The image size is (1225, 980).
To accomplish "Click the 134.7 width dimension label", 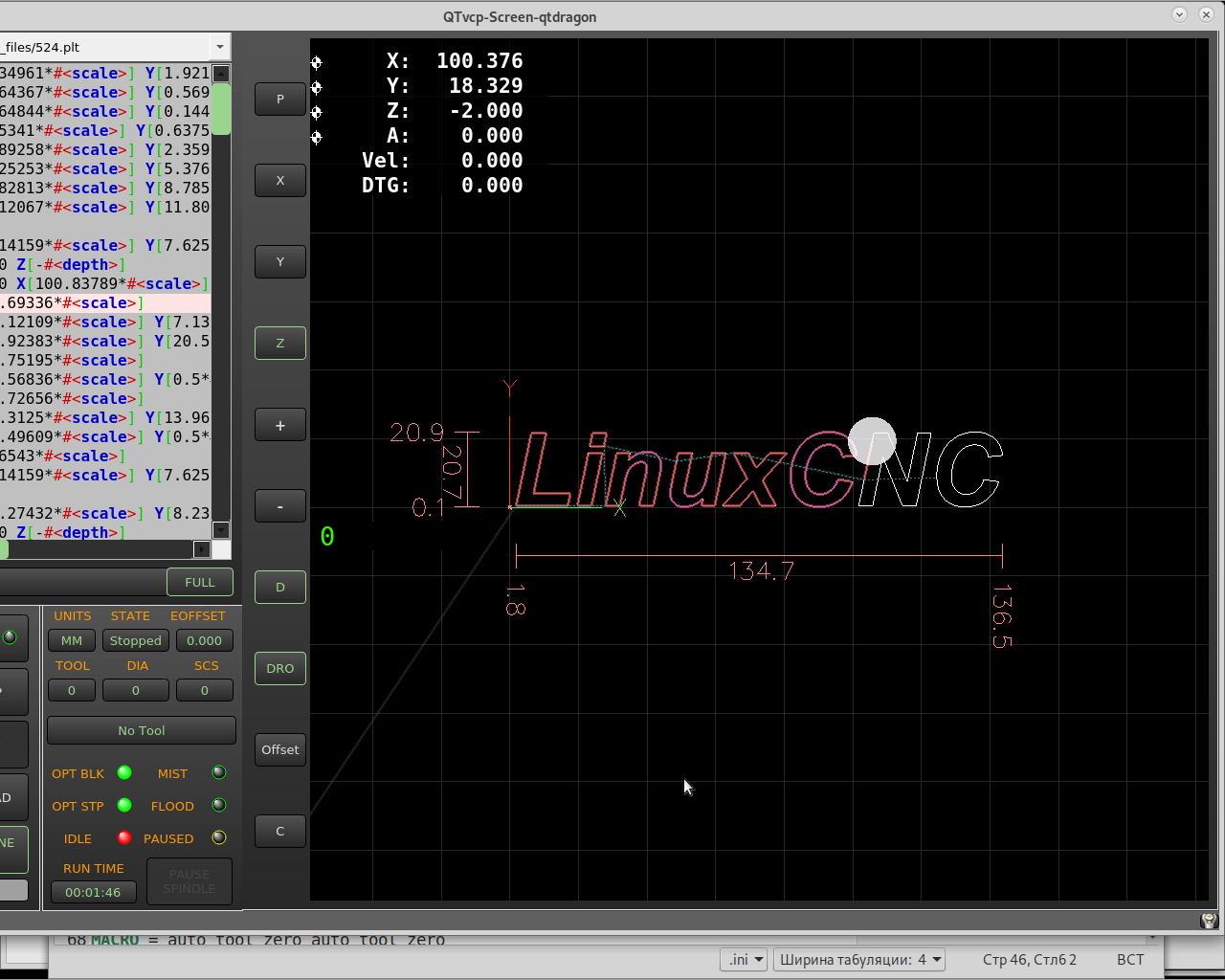I will coord(762,571).
